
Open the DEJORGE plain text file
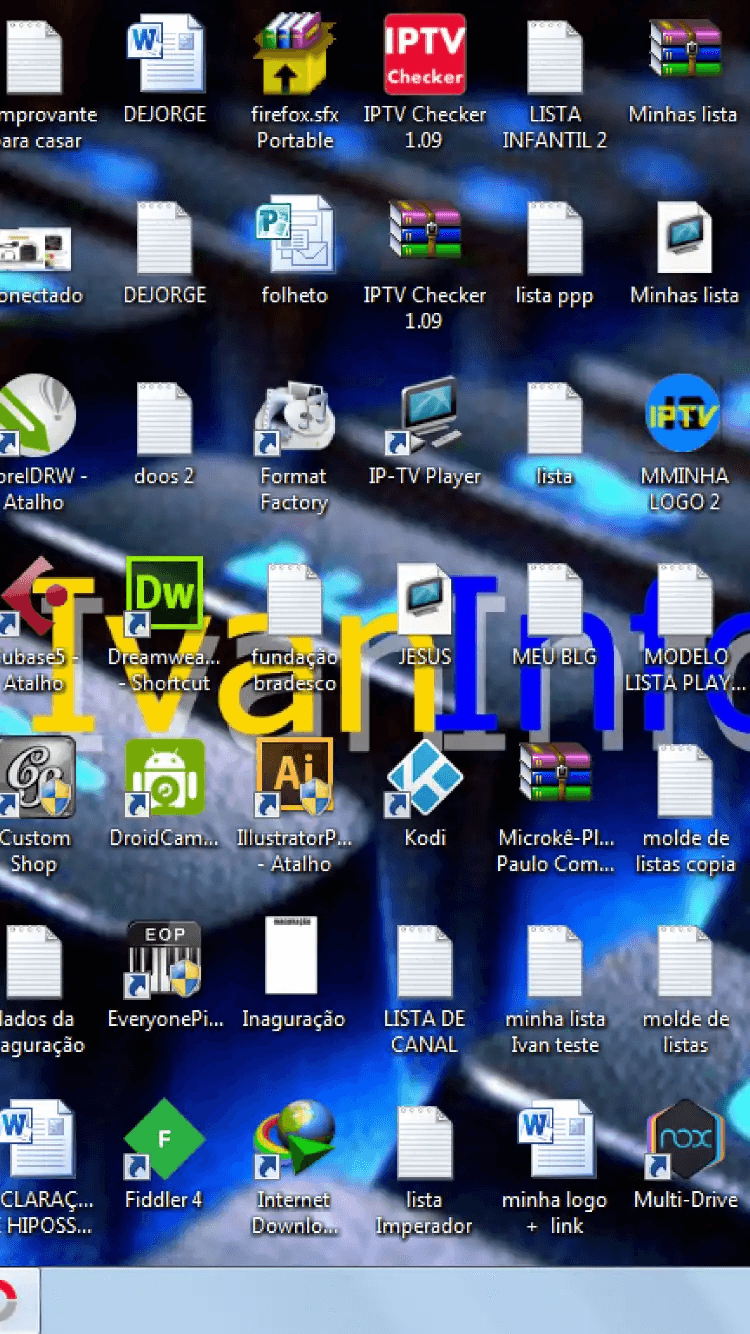pyautogui.click(x=164, y=238)
